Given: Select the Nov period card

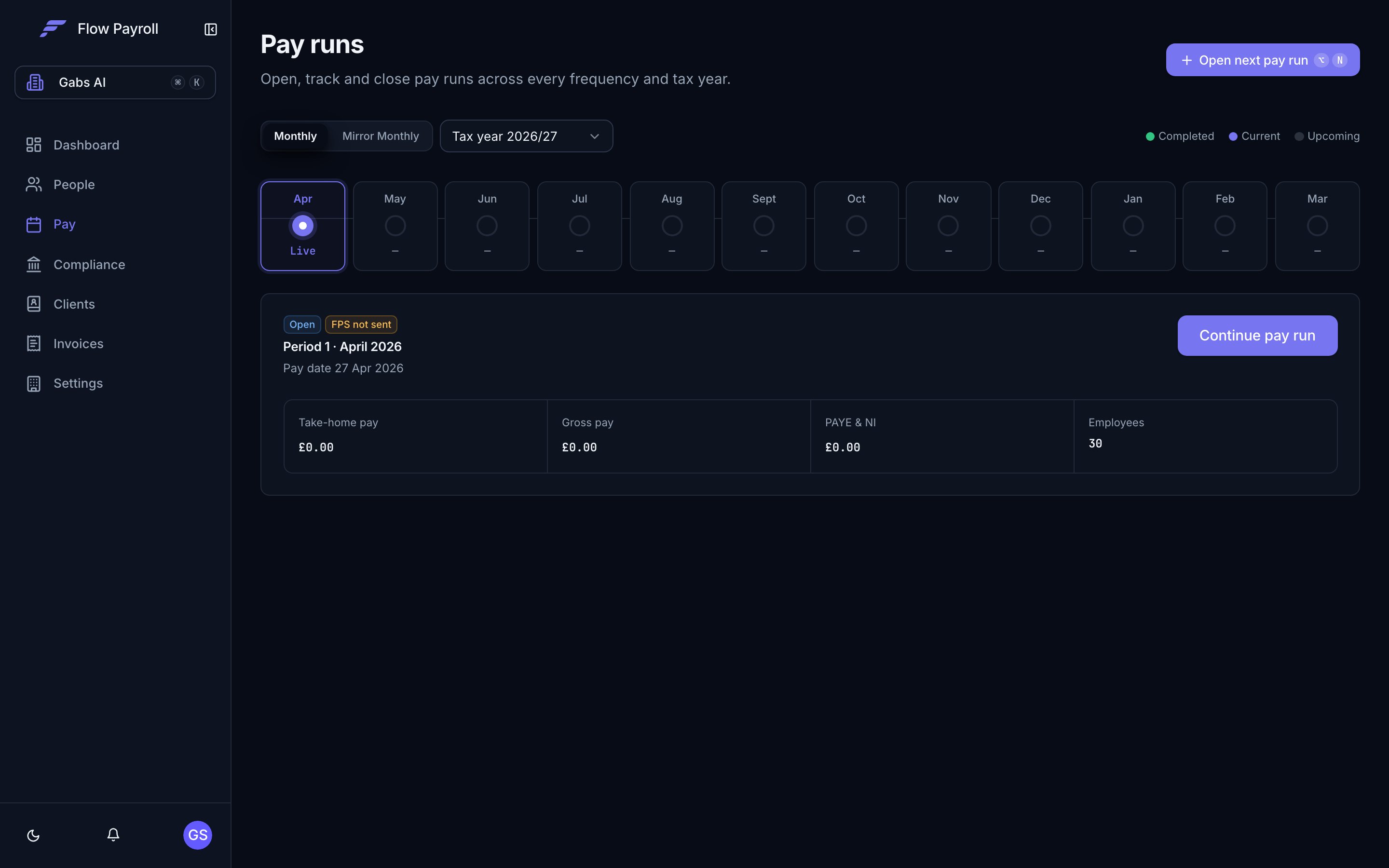Looking at the screenshot, I should click(948, 226).
